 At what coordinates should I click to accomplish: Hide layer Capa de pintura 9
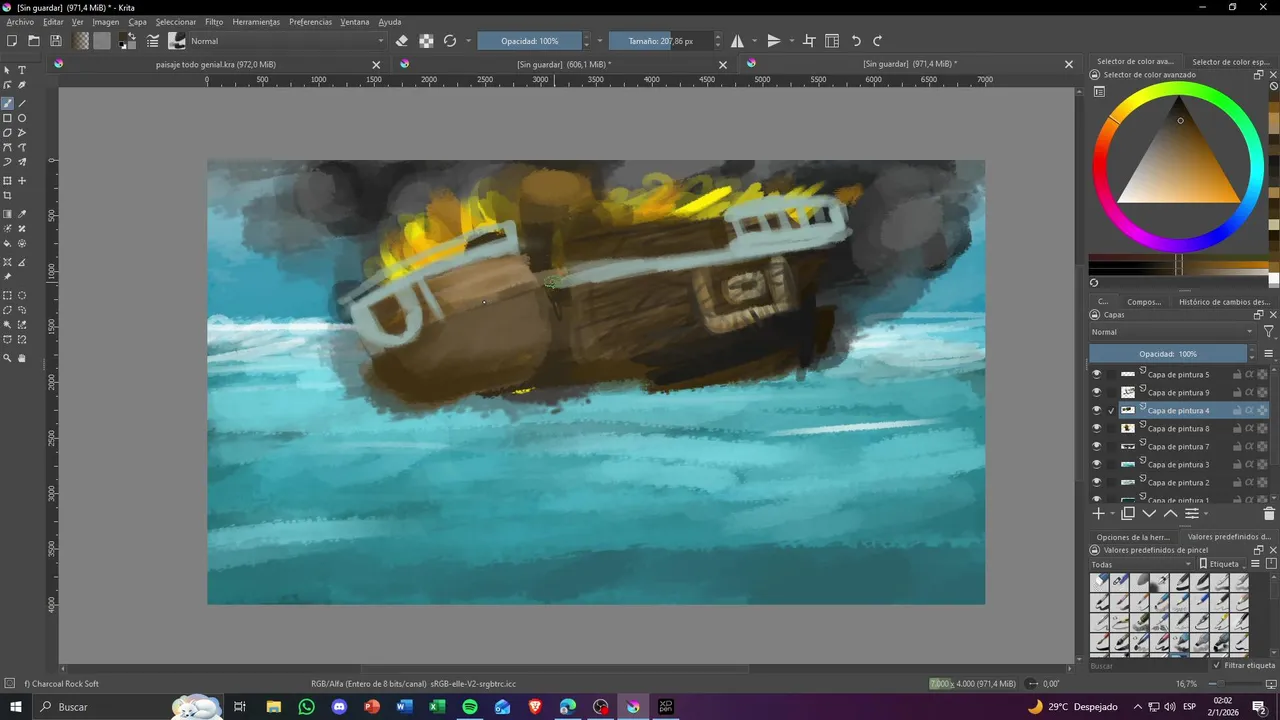point(1096,393)
